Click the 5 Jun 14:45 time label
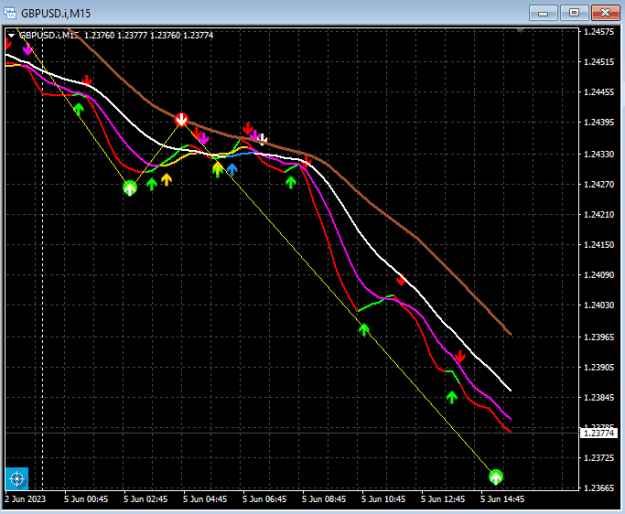Screen dimensions: 625x514 [502, 499]
